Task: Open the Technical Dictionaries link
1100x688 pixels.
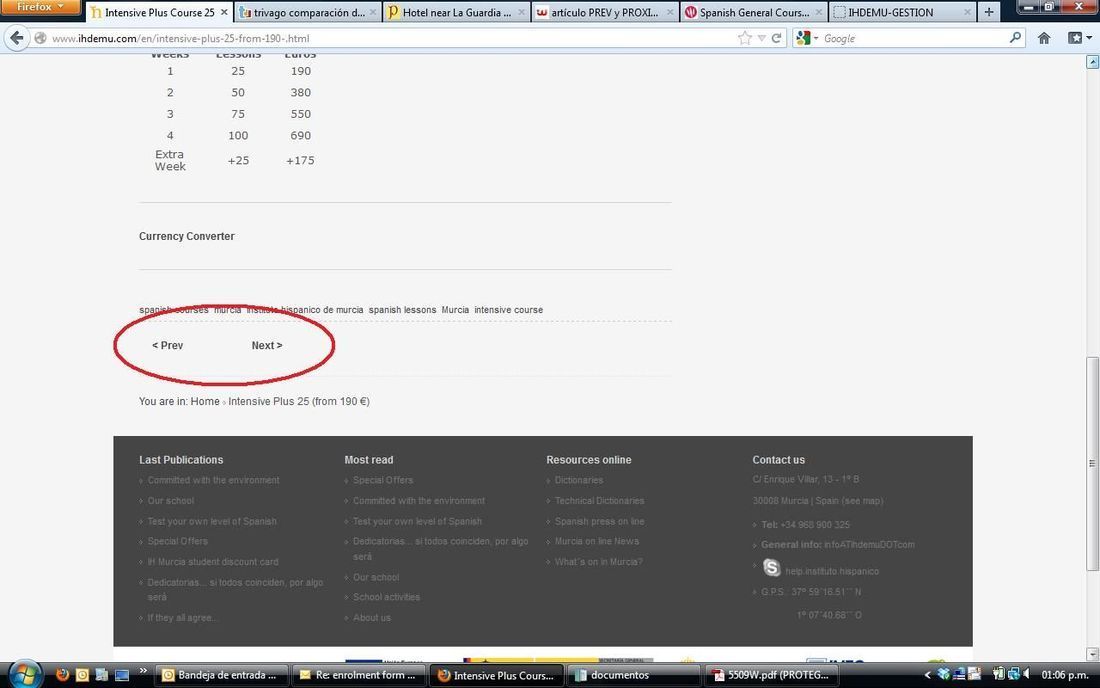Action: coord(599,500)
